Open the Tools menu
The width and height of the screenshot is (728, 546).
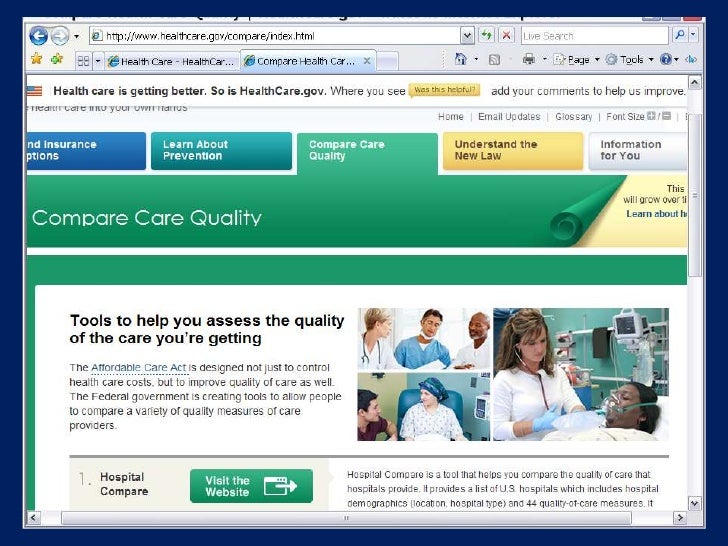[x=630, y=59]
